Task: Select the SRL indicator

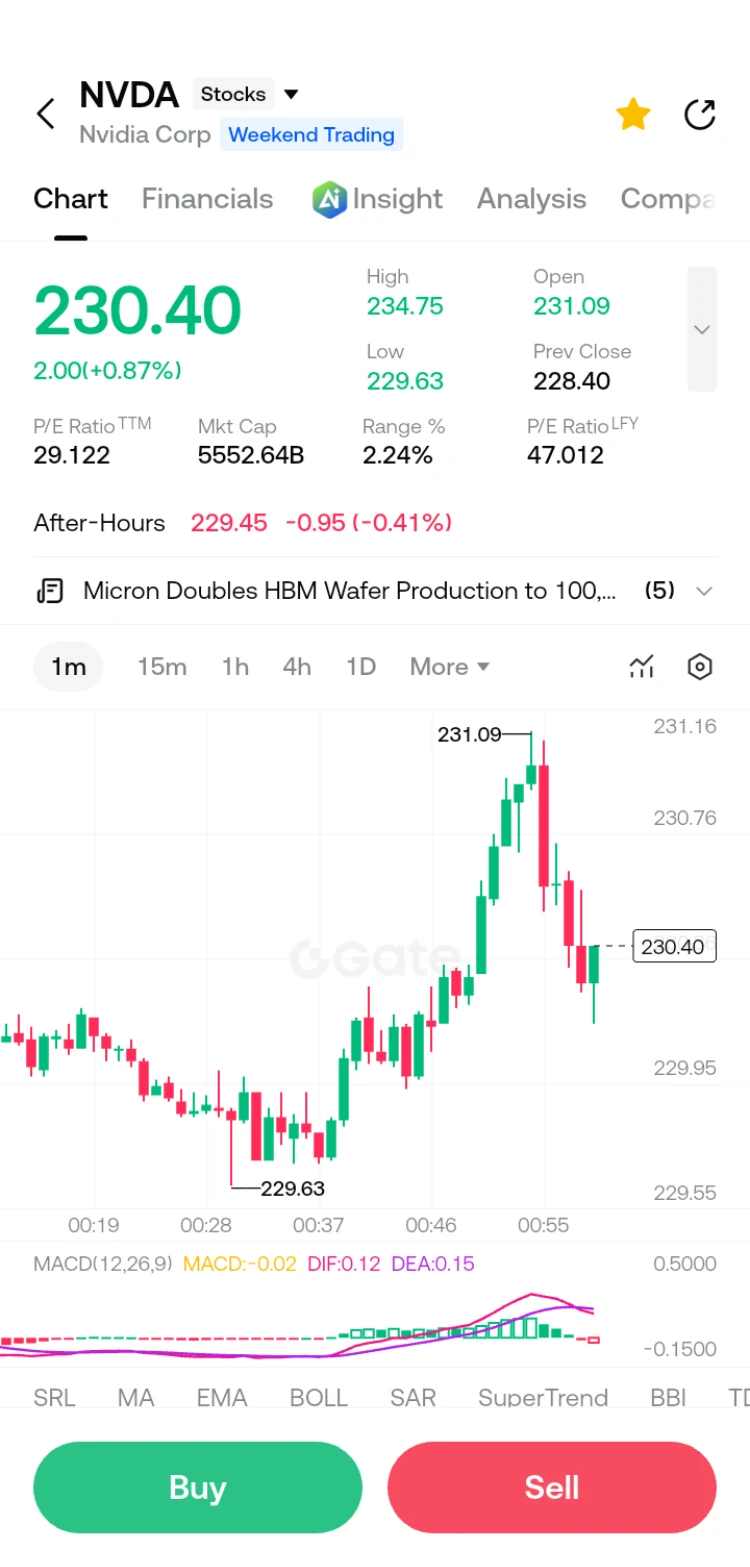Action: pos(54,1397)
